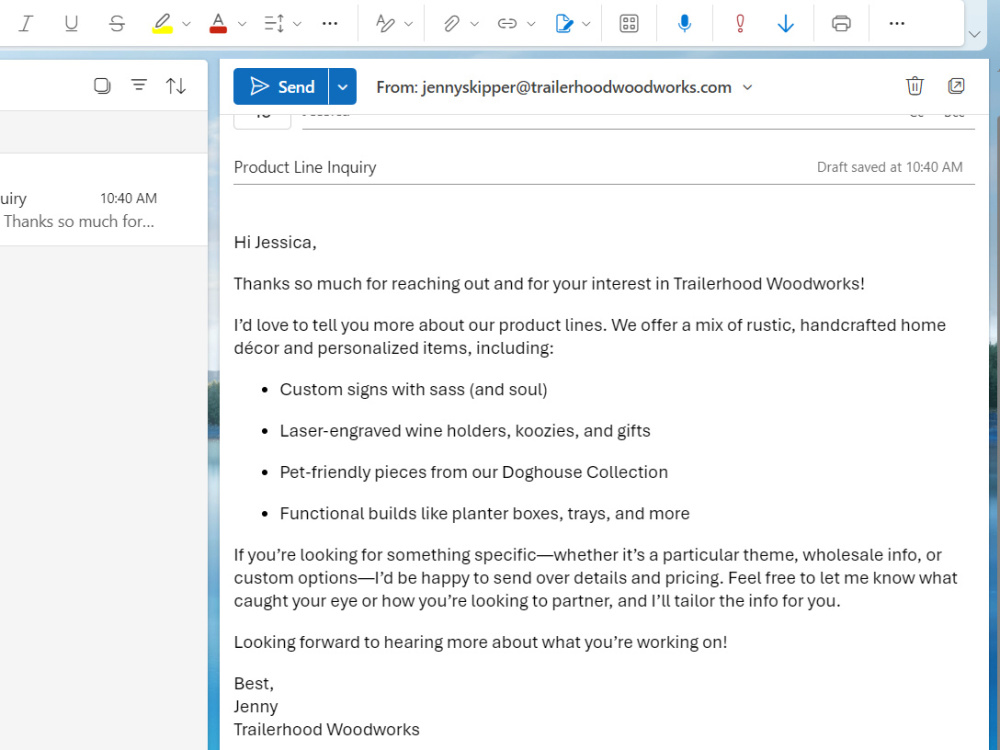The width and height of the screenshot is (1000, 750).
Task: Click the 'Hi Jessica,' greeting line
Action: (275, 242)
